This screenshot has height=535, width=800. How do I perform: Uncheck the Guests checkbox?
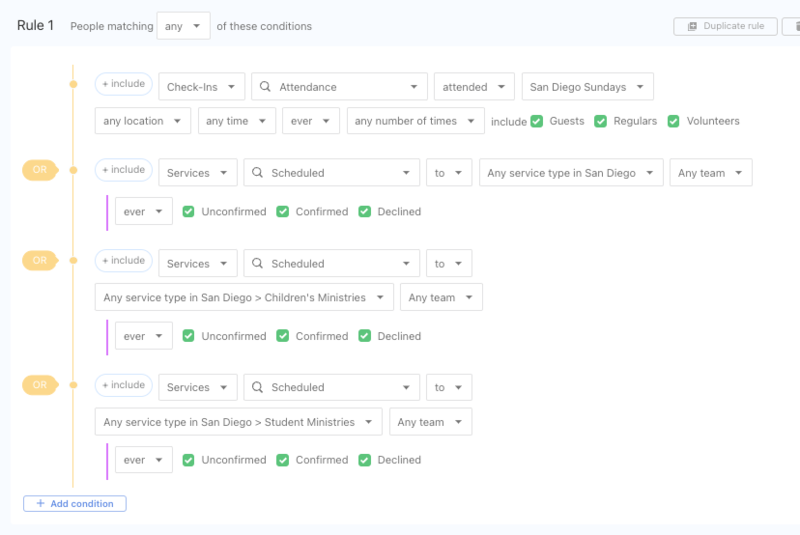537,121
